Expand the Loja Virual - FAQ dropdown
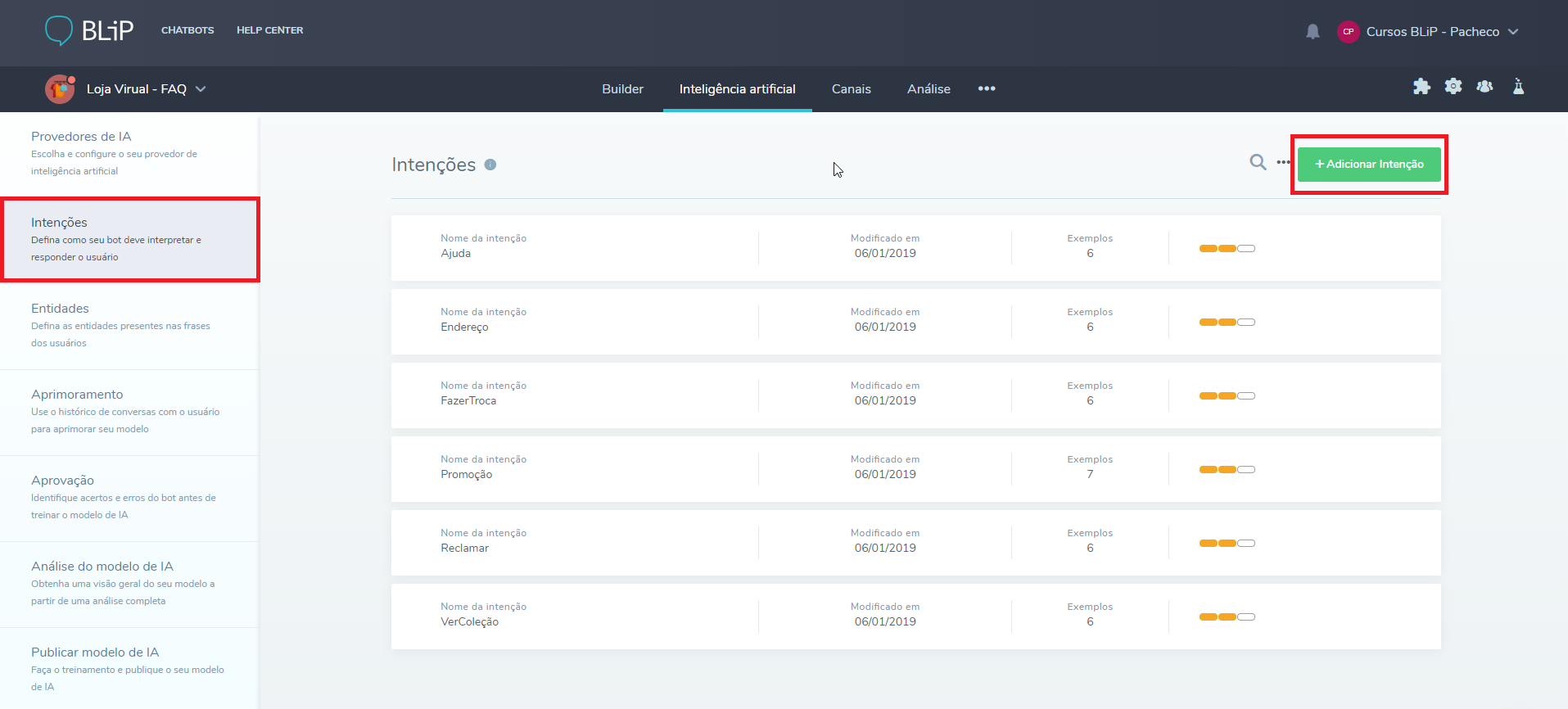This screenshot has height=709, width=1568. 201,89
